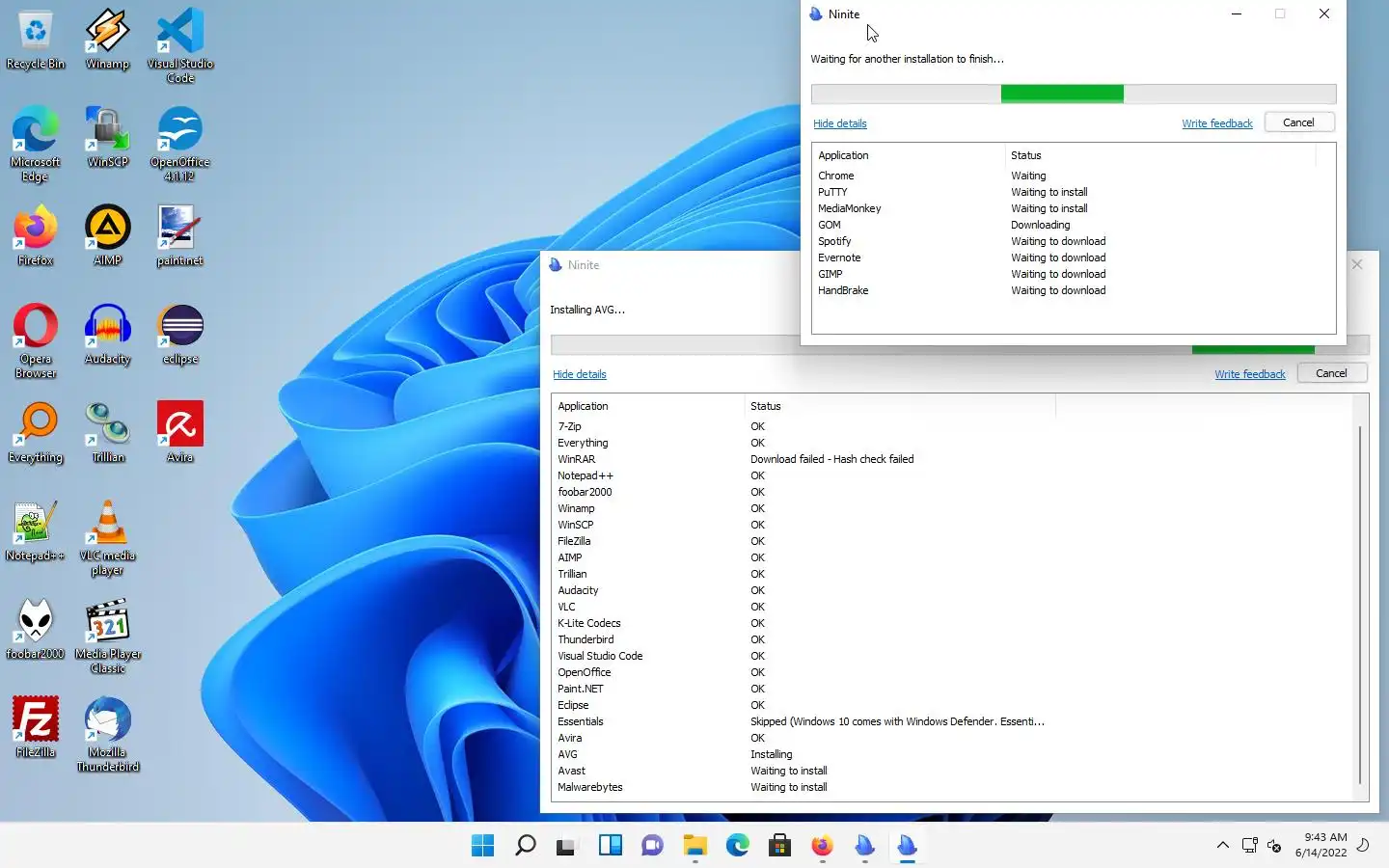
Task: Click the background Ninite installation progress bar
Action: tap(960, 344)
